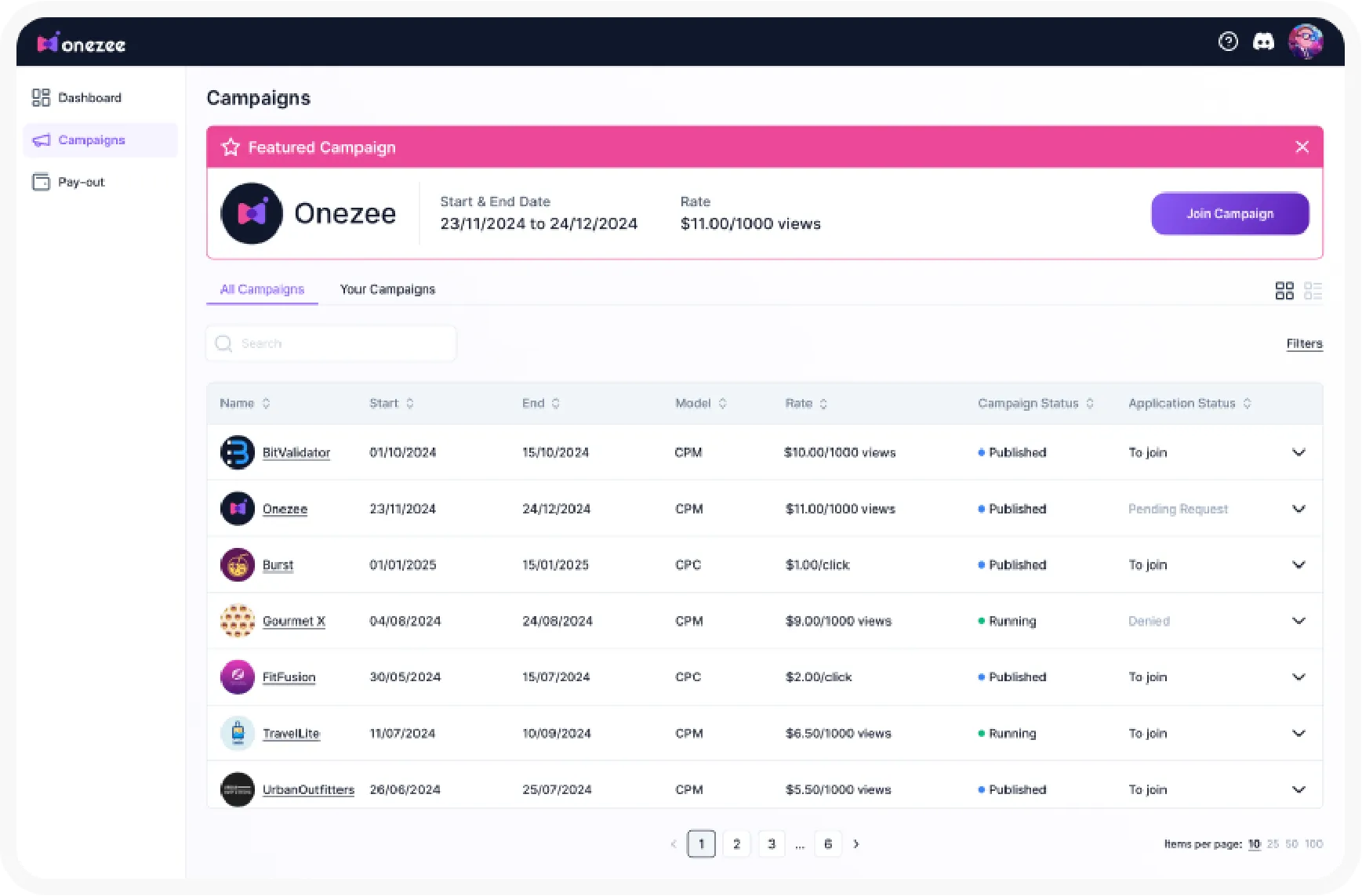1362x896 pixels.
Task: Click the Onezee logo in top bar
Action: point(82,44)
